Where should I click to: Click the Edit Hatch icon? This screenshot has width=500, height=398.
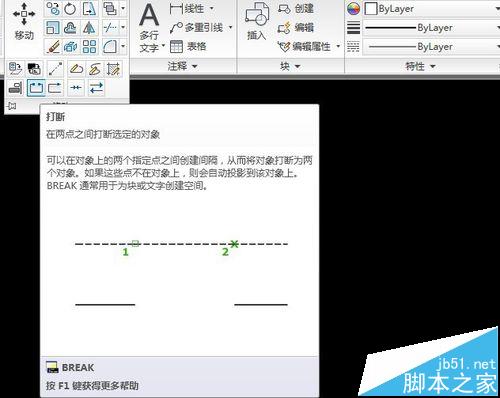pyautogui.click(x=113, y=69)
